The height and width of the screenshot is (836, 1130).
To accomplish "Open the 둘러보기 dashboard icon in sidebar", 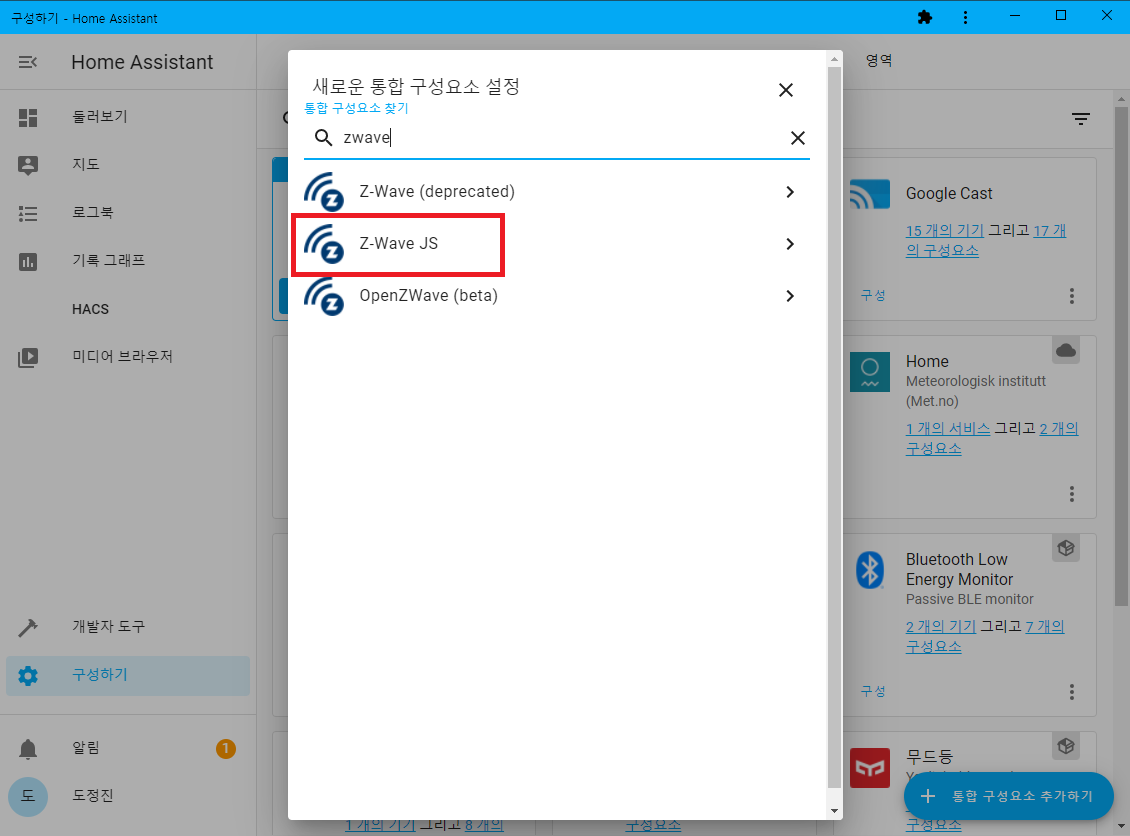I will pyautogui.click(x=27, y=117).
